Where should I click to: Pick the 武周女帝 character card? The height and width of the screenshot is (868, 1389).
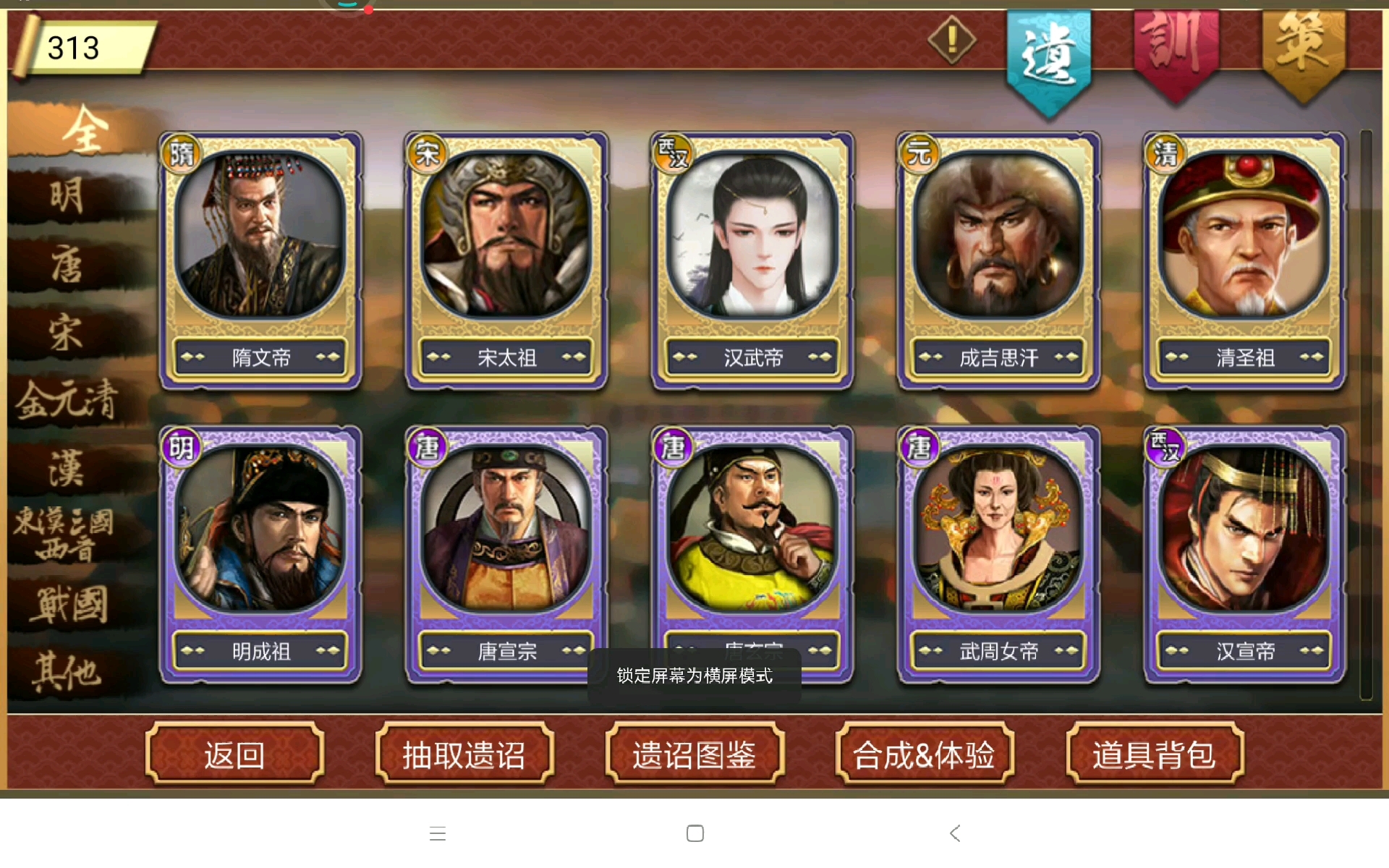(998, 555)
